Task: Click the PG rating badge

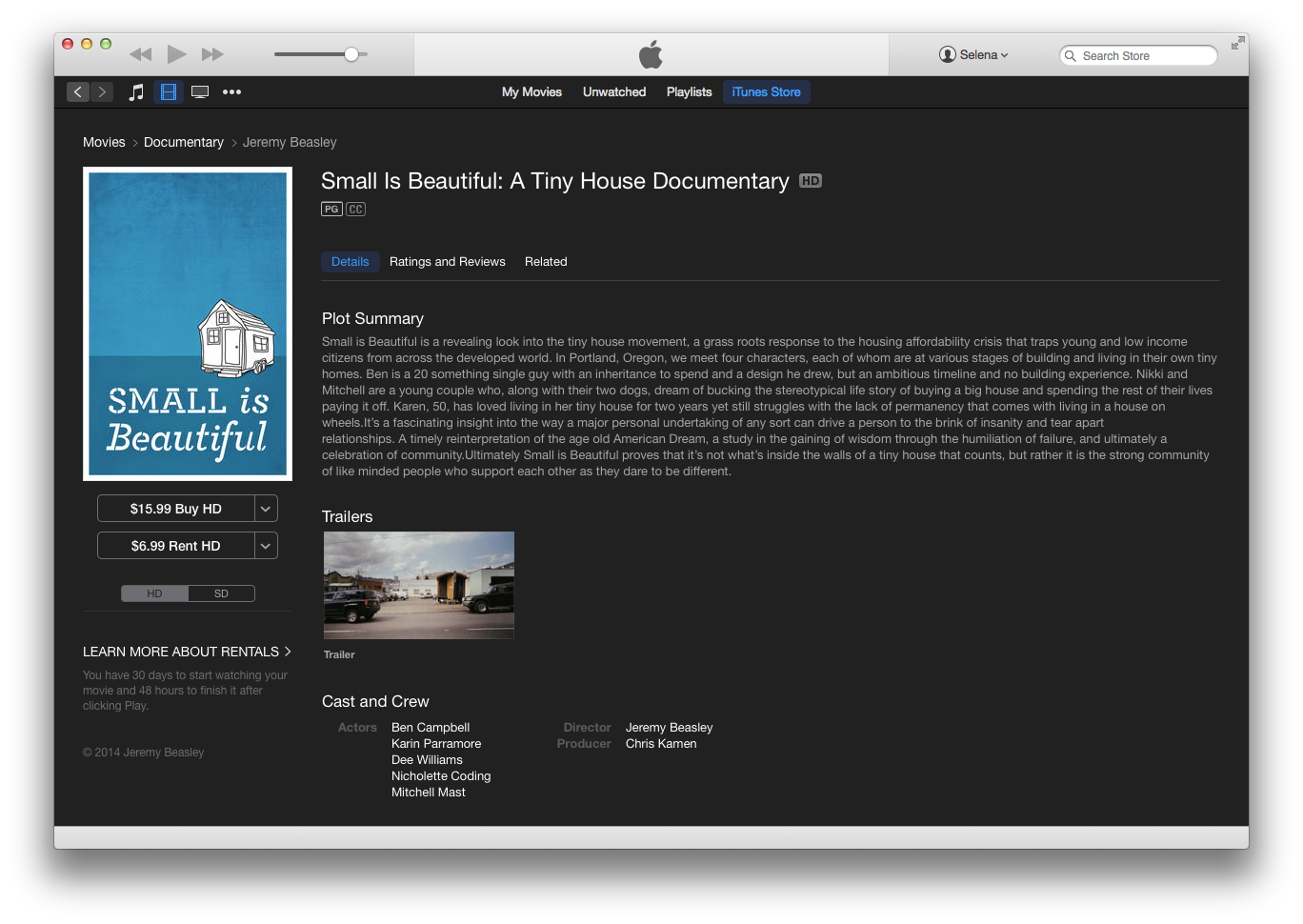Action: [331, 210]
